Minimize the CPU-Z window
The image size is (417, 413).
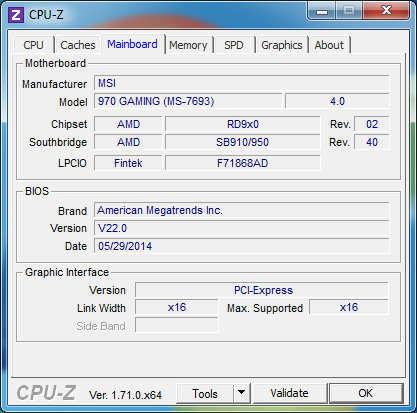322,12
